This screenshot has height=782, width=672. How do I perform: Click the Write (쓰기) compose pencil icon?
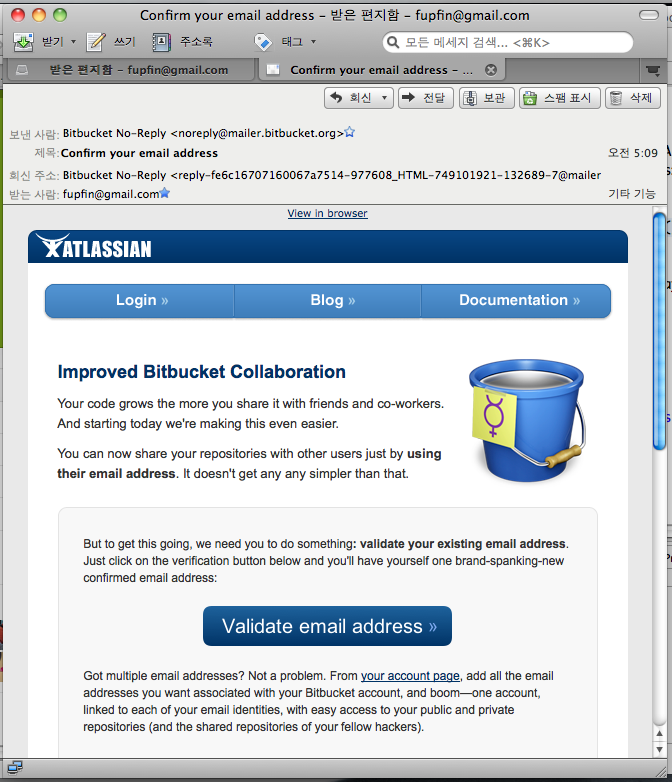click(x=96, y=42)
